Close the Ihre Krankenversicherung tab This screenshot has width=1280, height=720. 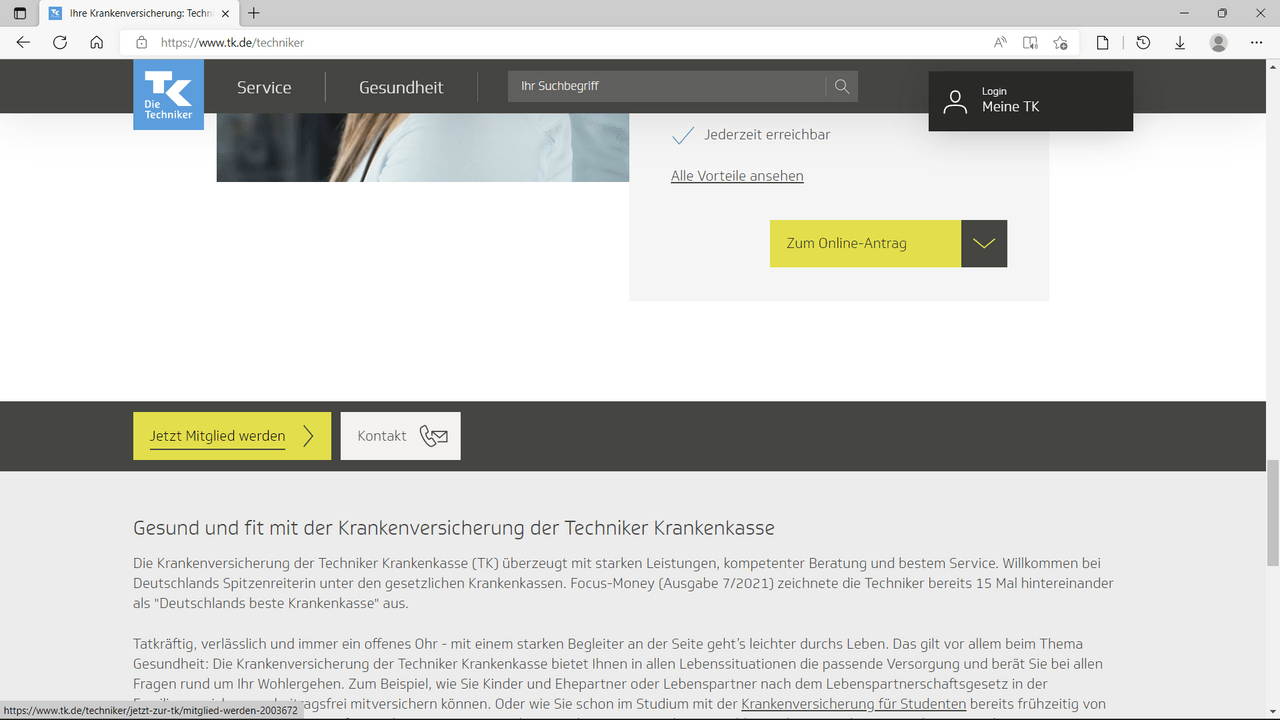click(226, 14)
